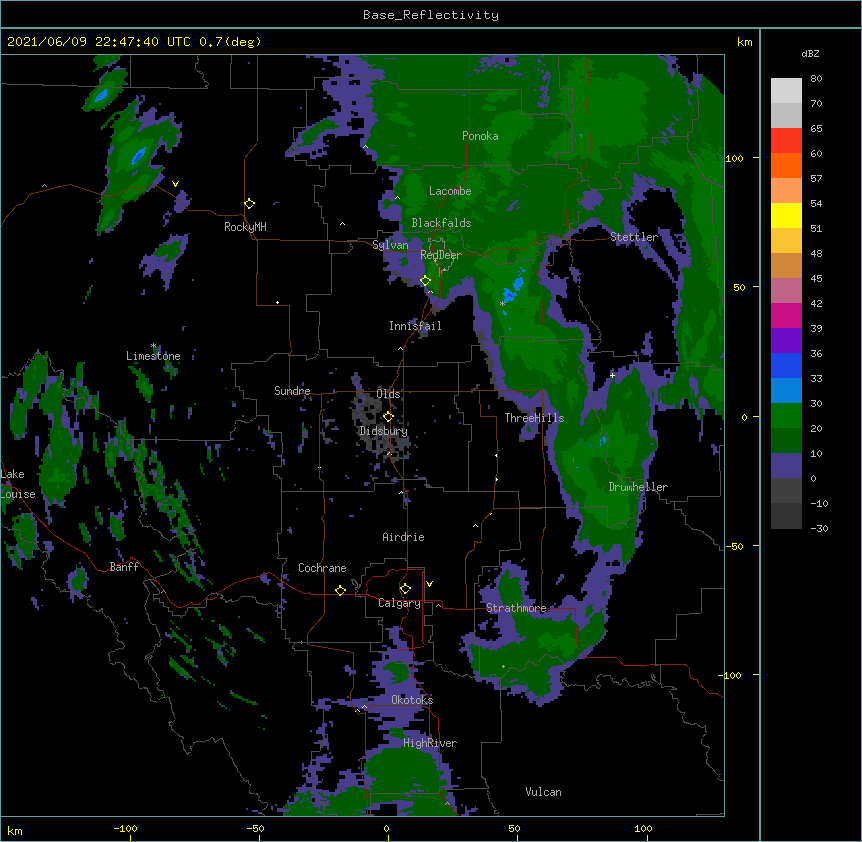Click the Blackfalds city label
The width and height of the screenshot is (862, 842).
pos(441,223)
